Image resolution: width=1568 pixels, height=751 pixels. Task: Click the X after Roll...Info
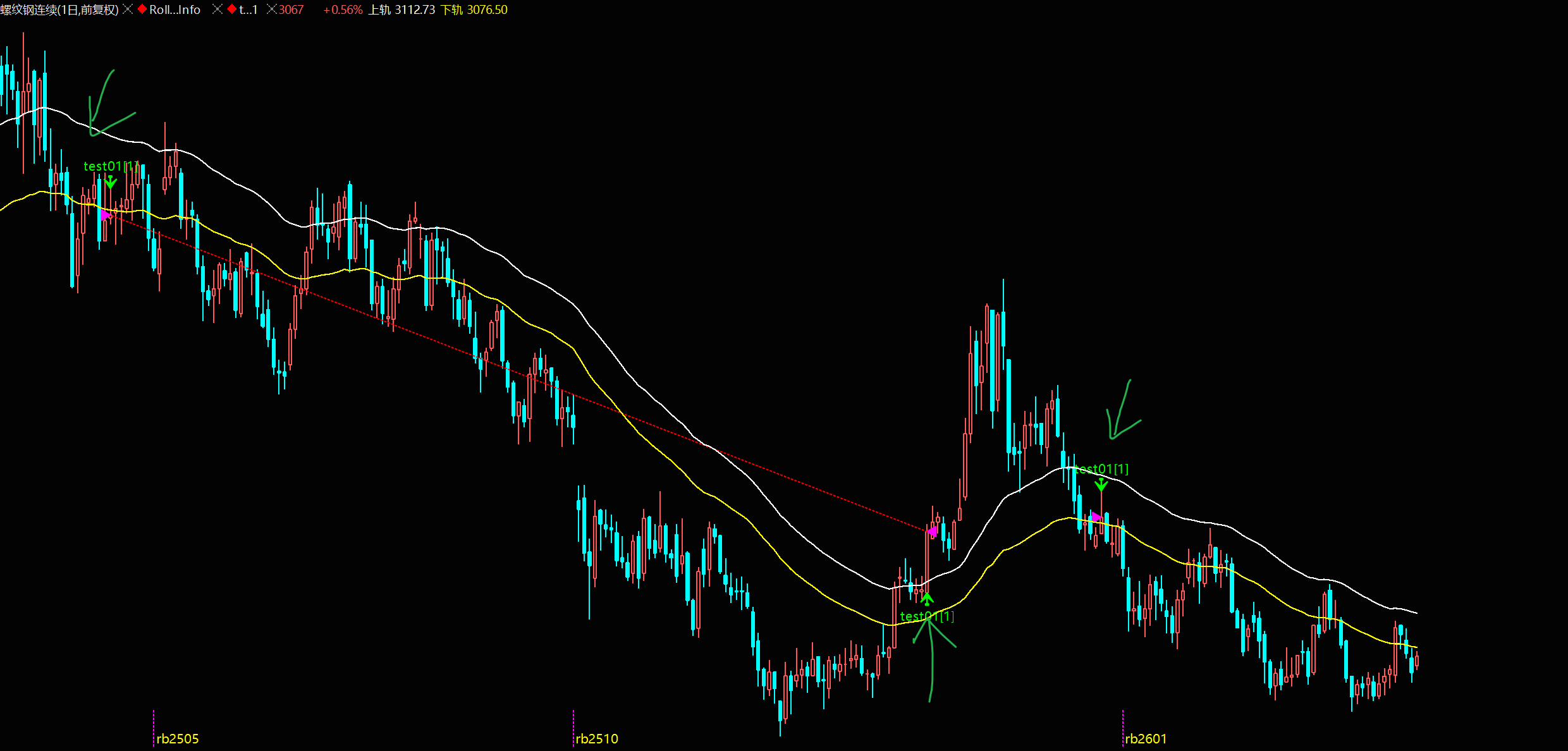click(217, 9)
